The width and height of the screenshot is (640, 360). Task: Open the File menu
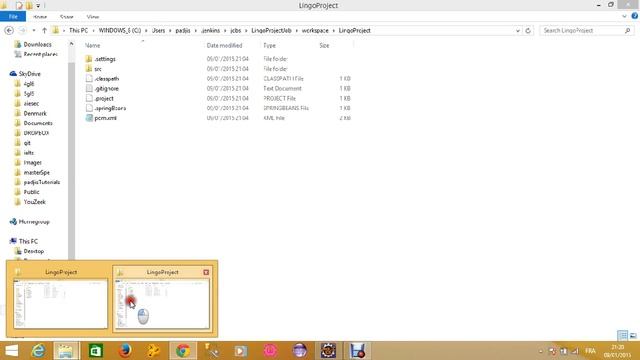(x=13, y=17)
